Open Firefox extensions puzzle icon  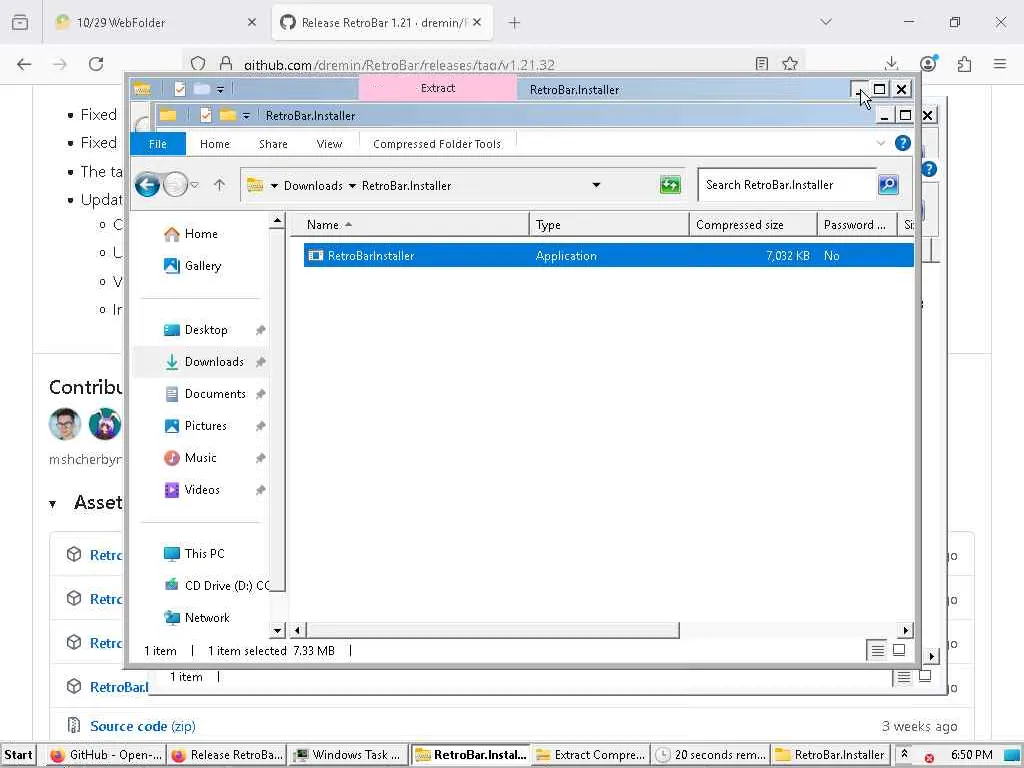(x=965, y=64)
